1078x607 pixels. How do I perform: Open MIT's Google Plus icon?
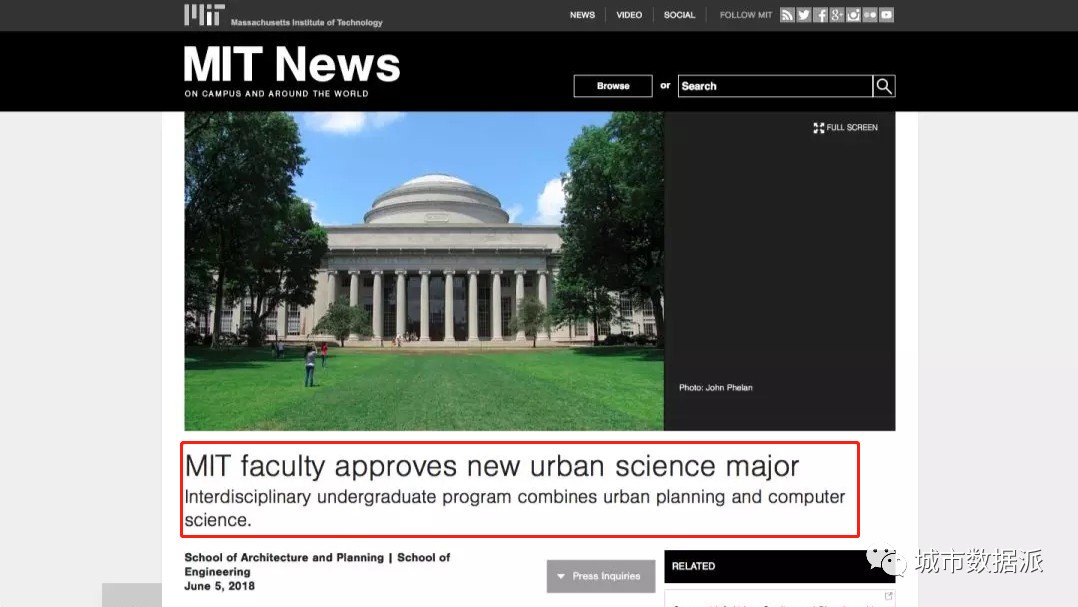pos(837,15)
